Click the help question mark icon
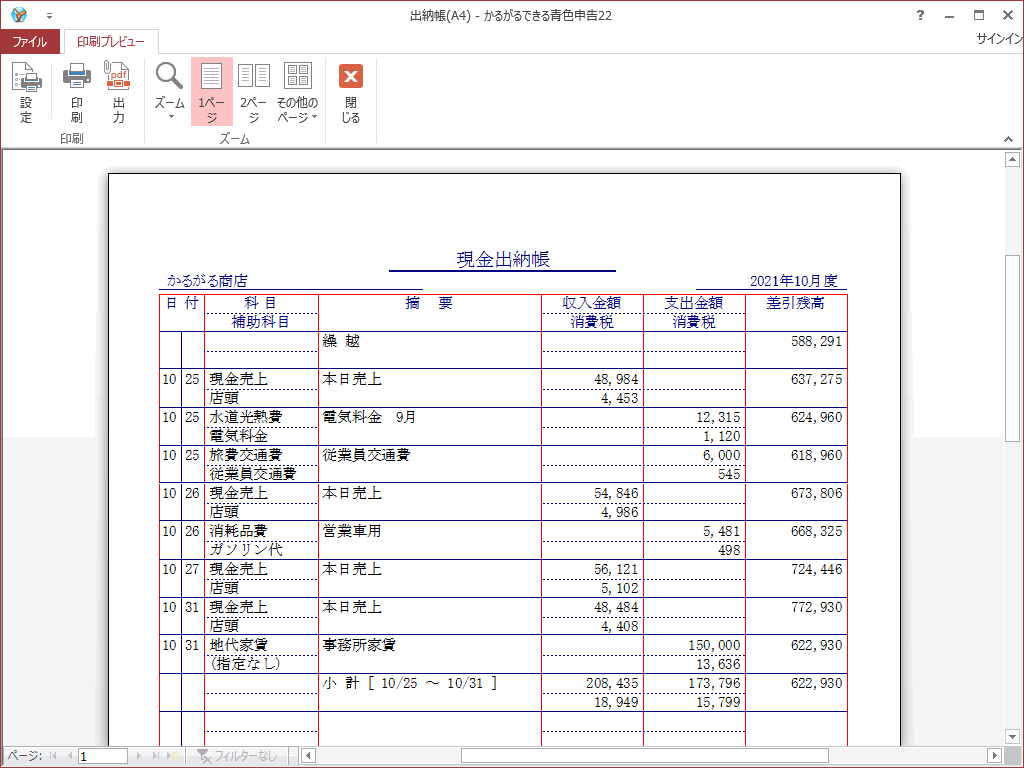The image size is (1024, 768). [920, 15]
